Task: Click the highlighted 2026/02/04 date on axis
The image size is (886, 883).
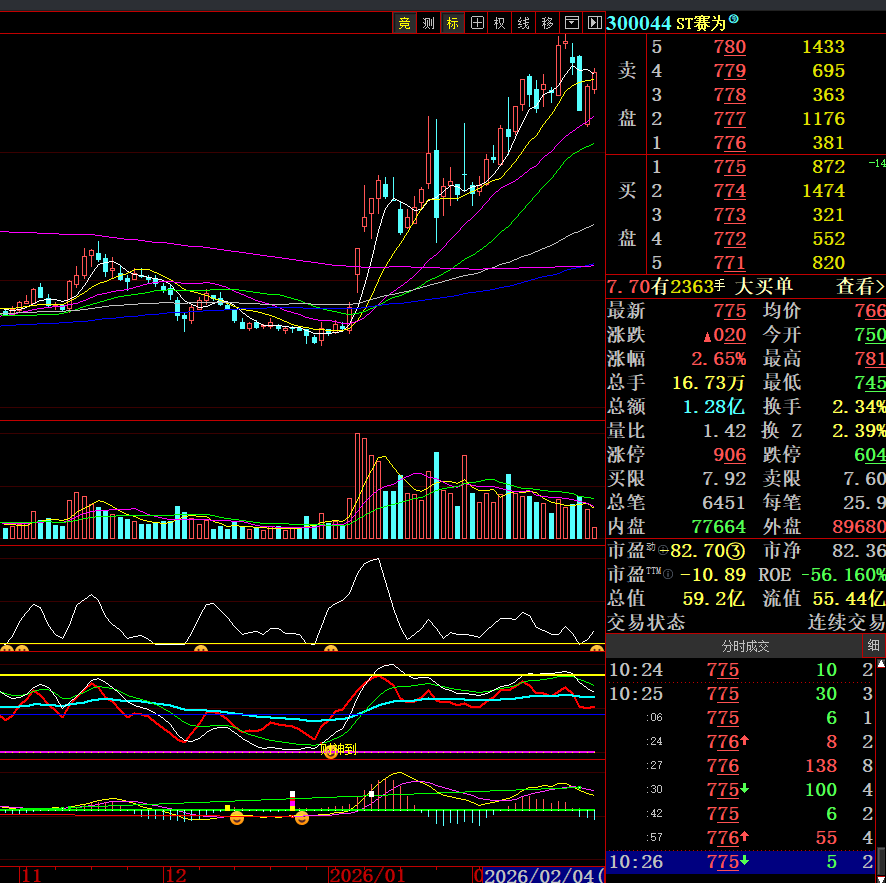Action: pos(544,875)
